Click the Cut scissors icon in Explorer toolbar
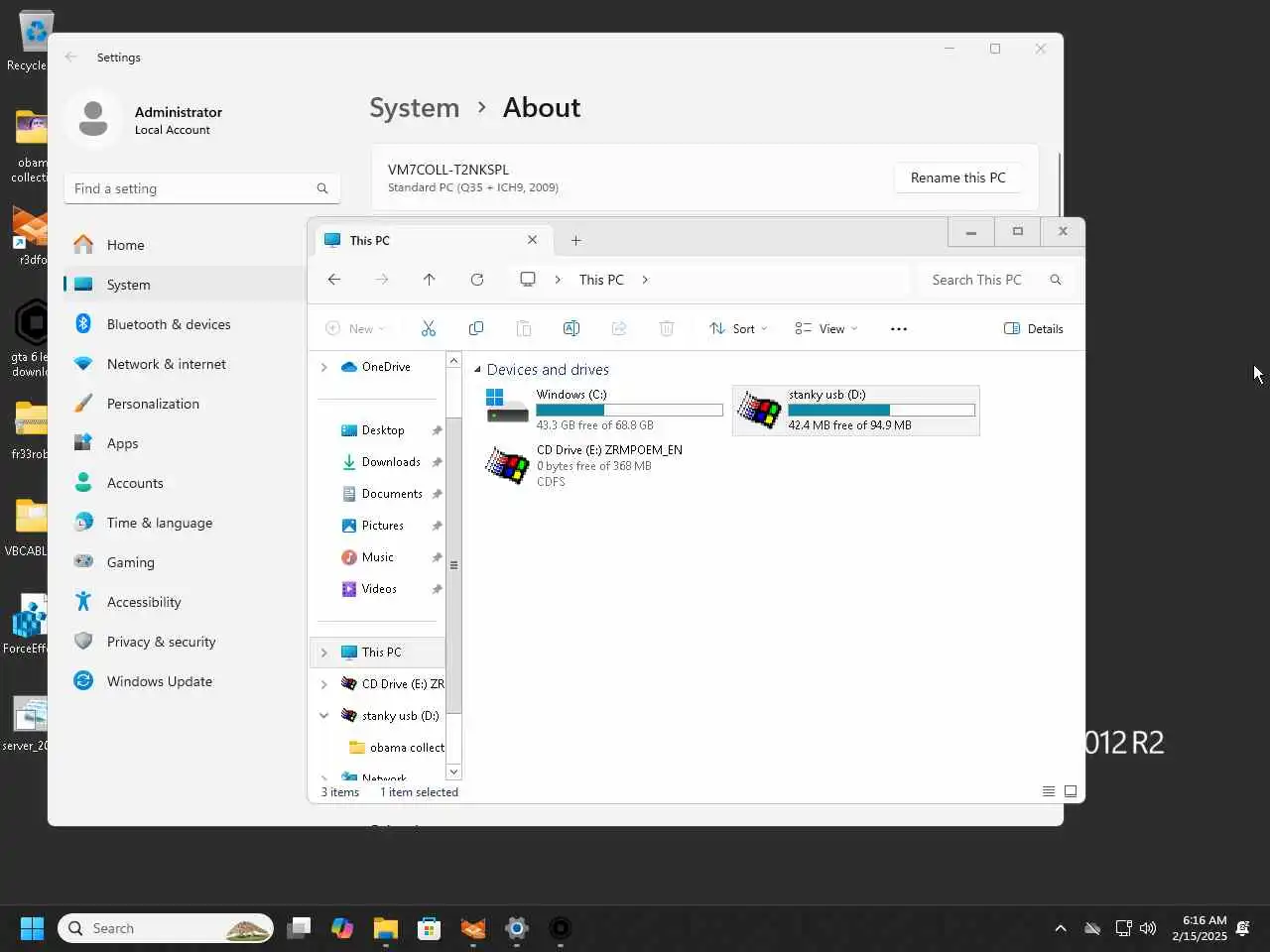The image size is (1270, 952). (x=429, y=328)
